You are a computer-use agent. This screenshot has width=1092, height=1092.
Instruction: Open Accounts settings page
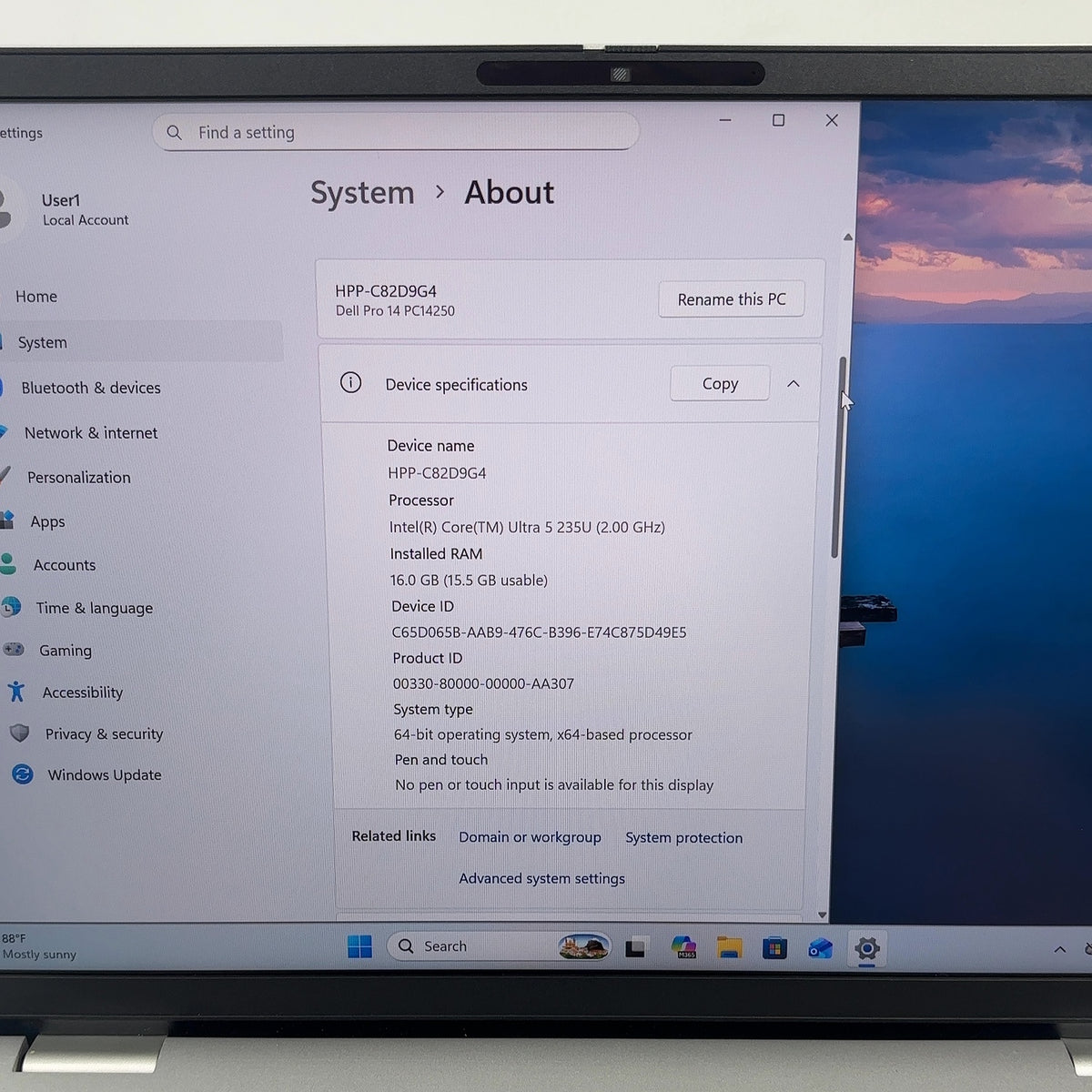click(65, 565)
